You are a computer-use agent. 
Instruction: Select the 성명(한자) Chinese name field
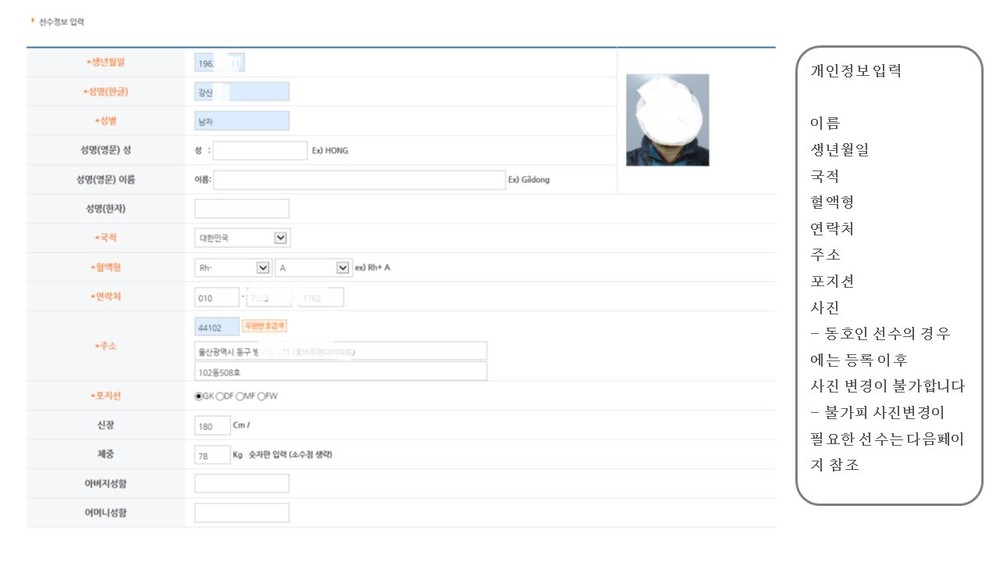pyautogui.click(x=242, y=208)
